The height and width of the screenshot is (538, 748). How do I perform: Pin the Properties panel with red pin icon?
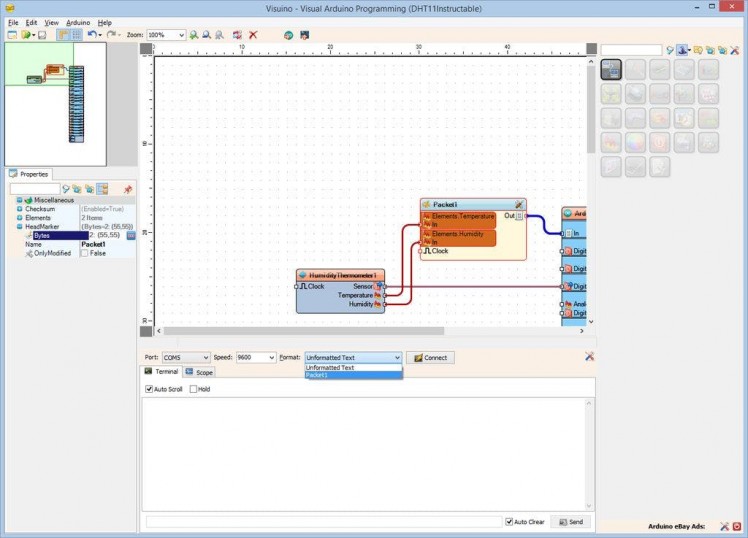tap(127, 189)
